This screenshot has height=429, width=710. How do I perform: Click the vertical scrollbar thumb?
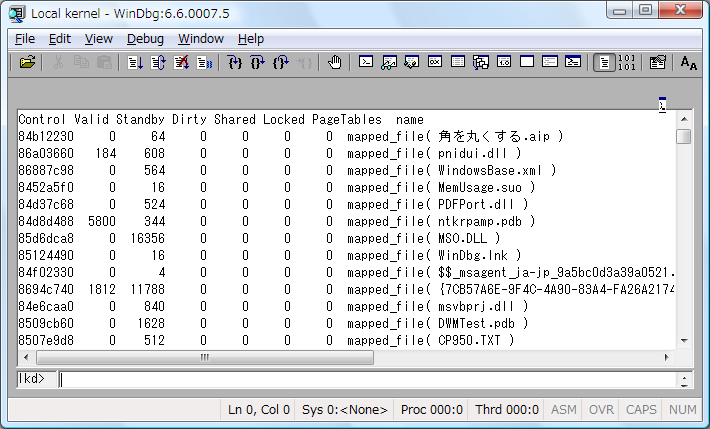(x=684, y=136)
